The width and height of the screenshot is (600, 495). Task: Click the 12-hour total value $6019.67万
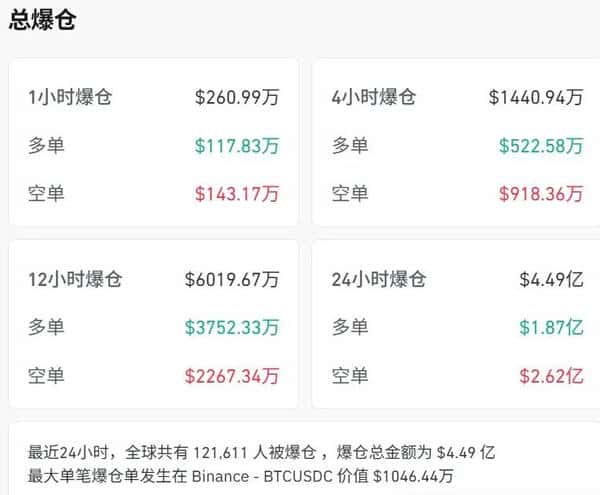click(x=232, y=279)
